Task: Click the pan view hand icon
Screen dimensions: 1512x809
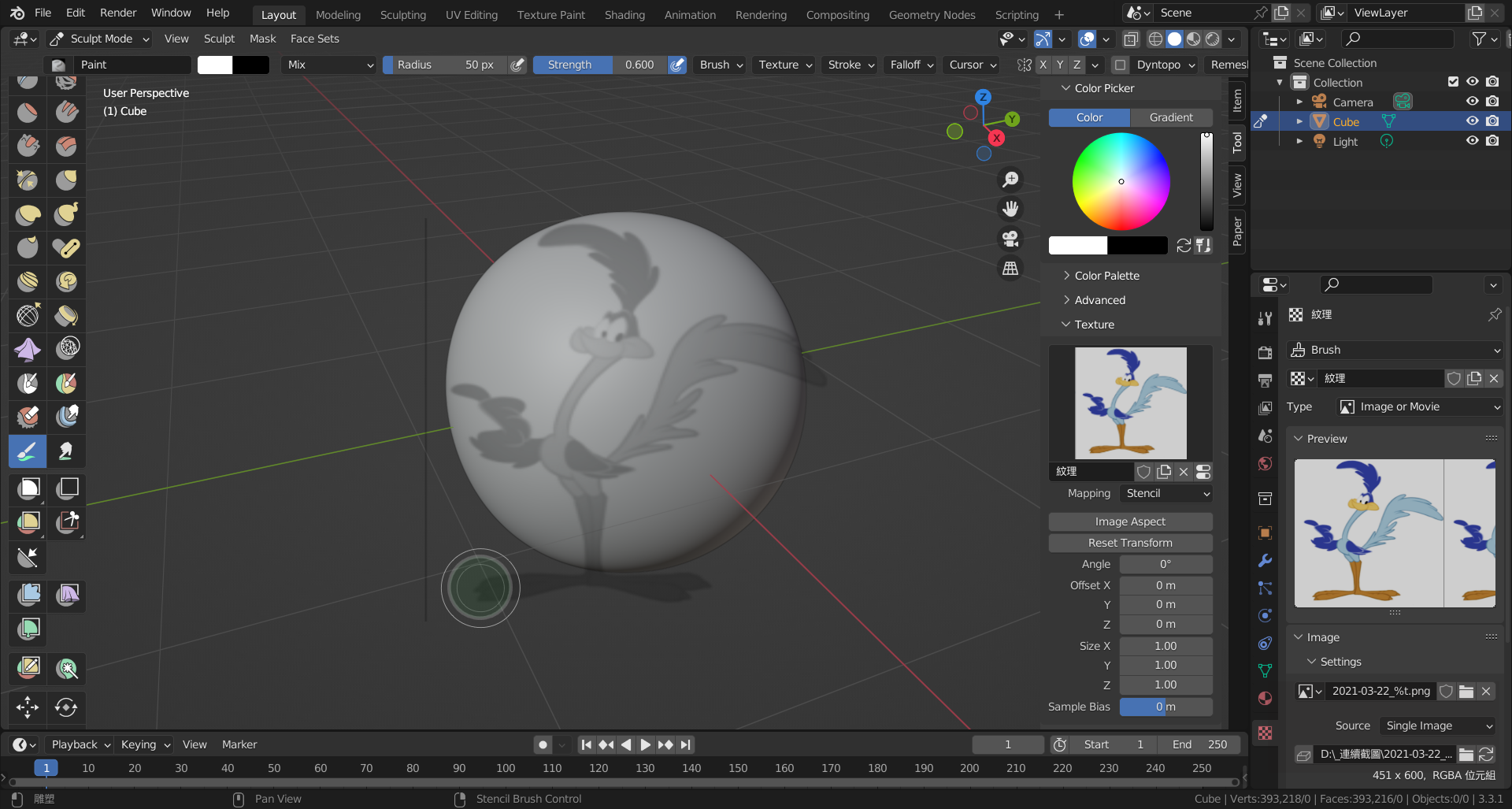Action: (x=1010, y=209)
